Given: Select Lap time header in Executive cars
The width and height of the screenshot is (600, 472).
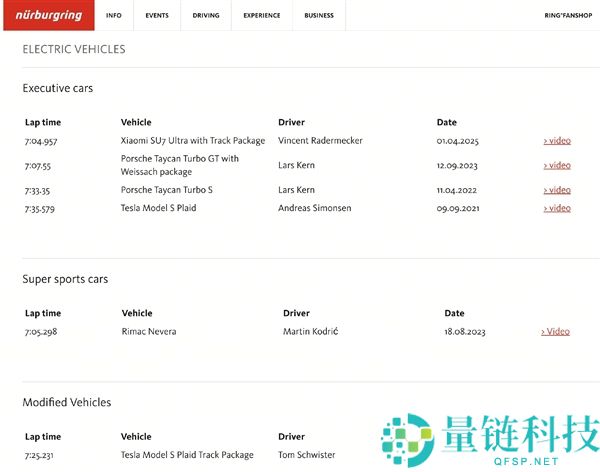Looking at the screenshot, I should pos(43,122).
